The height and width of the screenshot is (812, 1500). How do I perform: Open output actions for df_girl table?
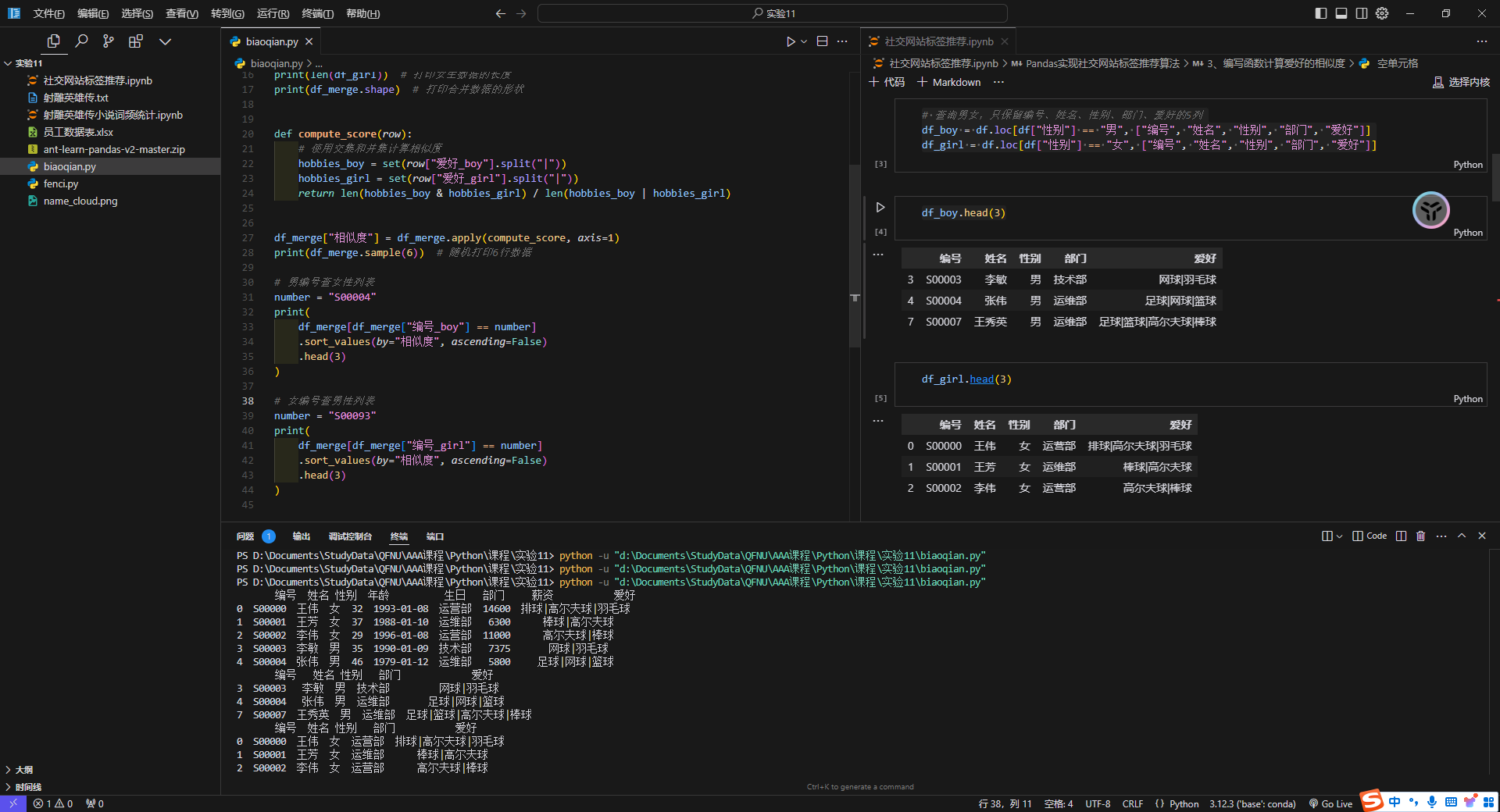point(878,421)
